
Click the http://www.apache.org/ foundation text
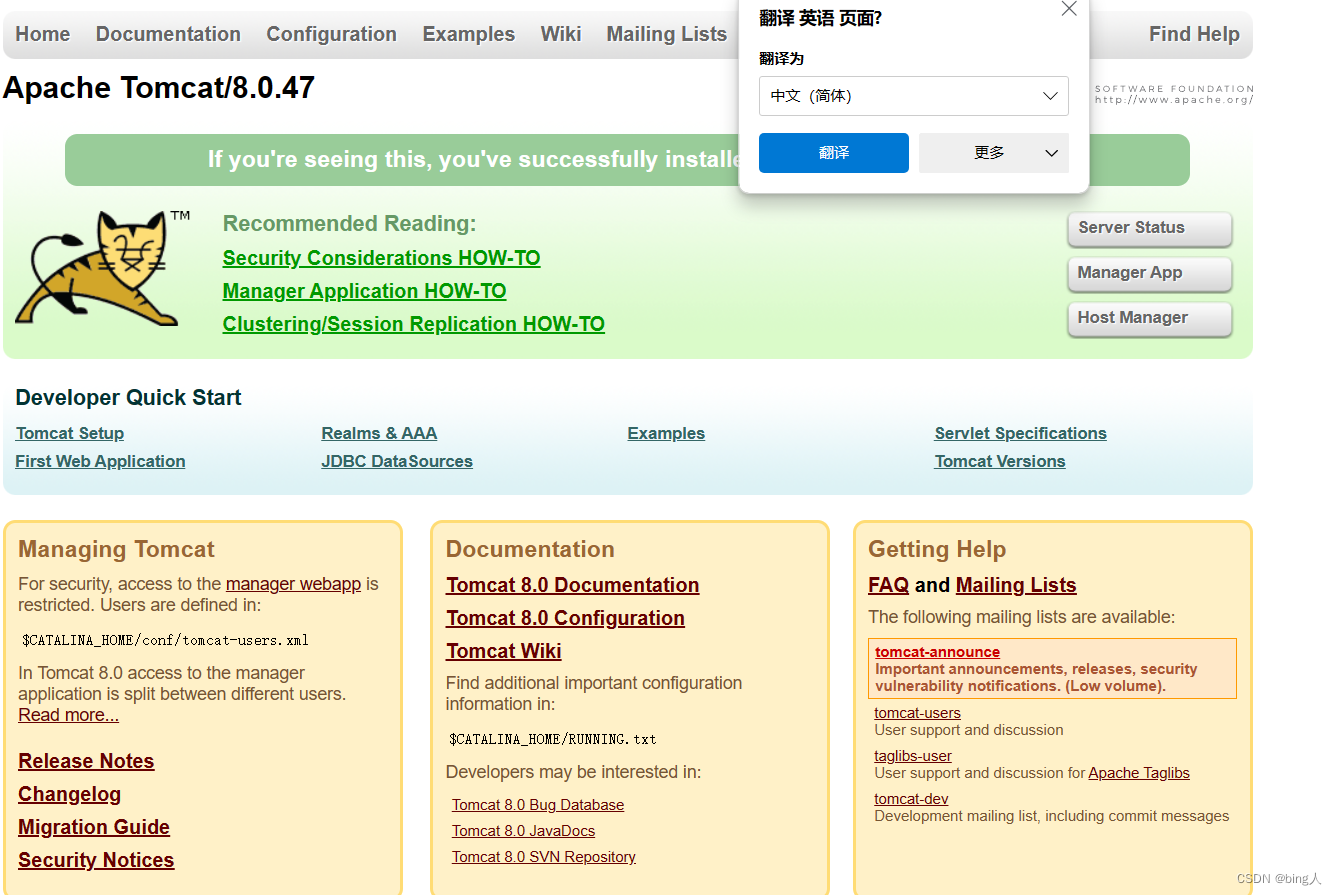(1174, 100)
